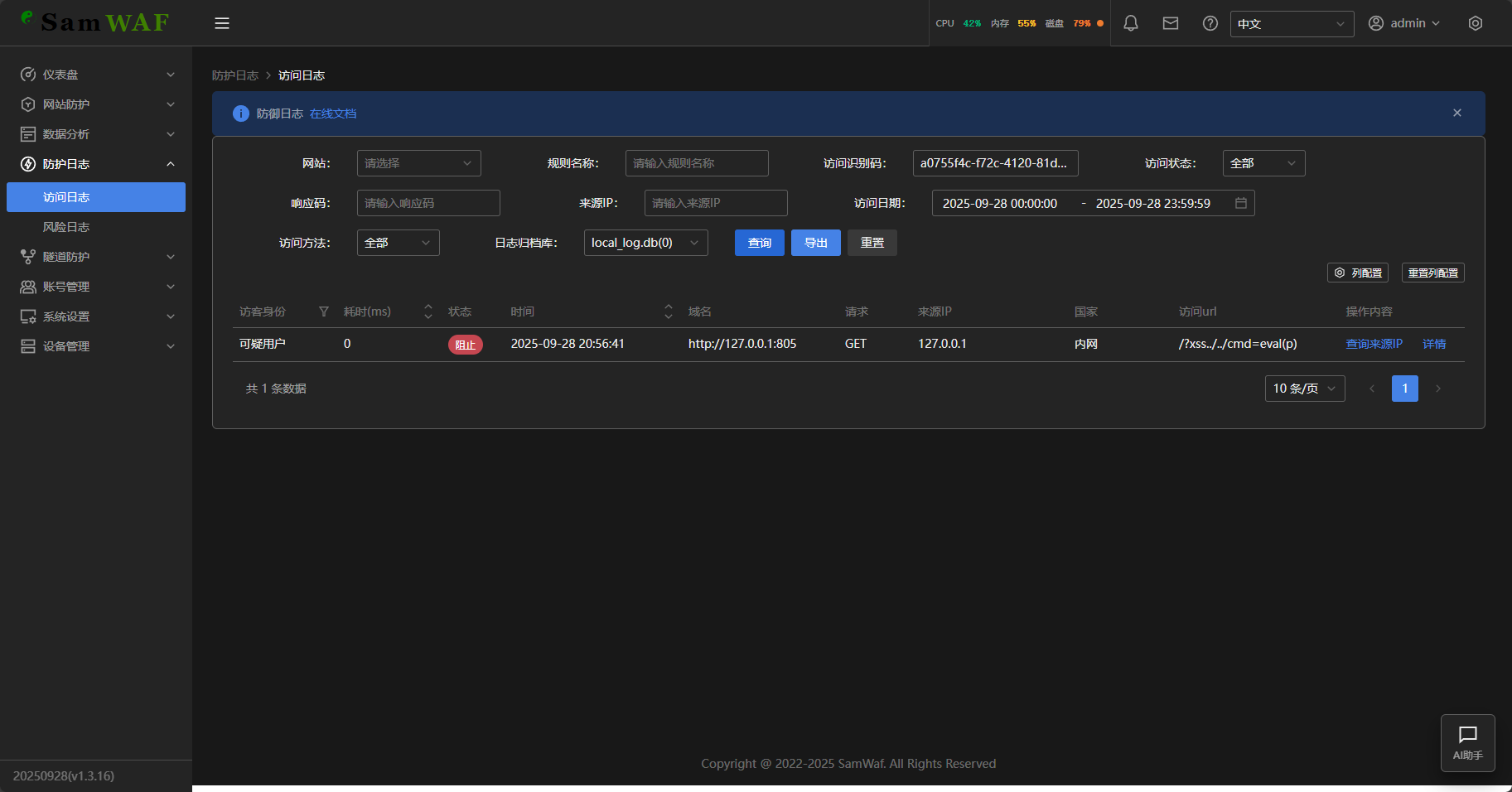Click the 查询 search button
The image size is (1512, 792).
[x=759, y=243]
